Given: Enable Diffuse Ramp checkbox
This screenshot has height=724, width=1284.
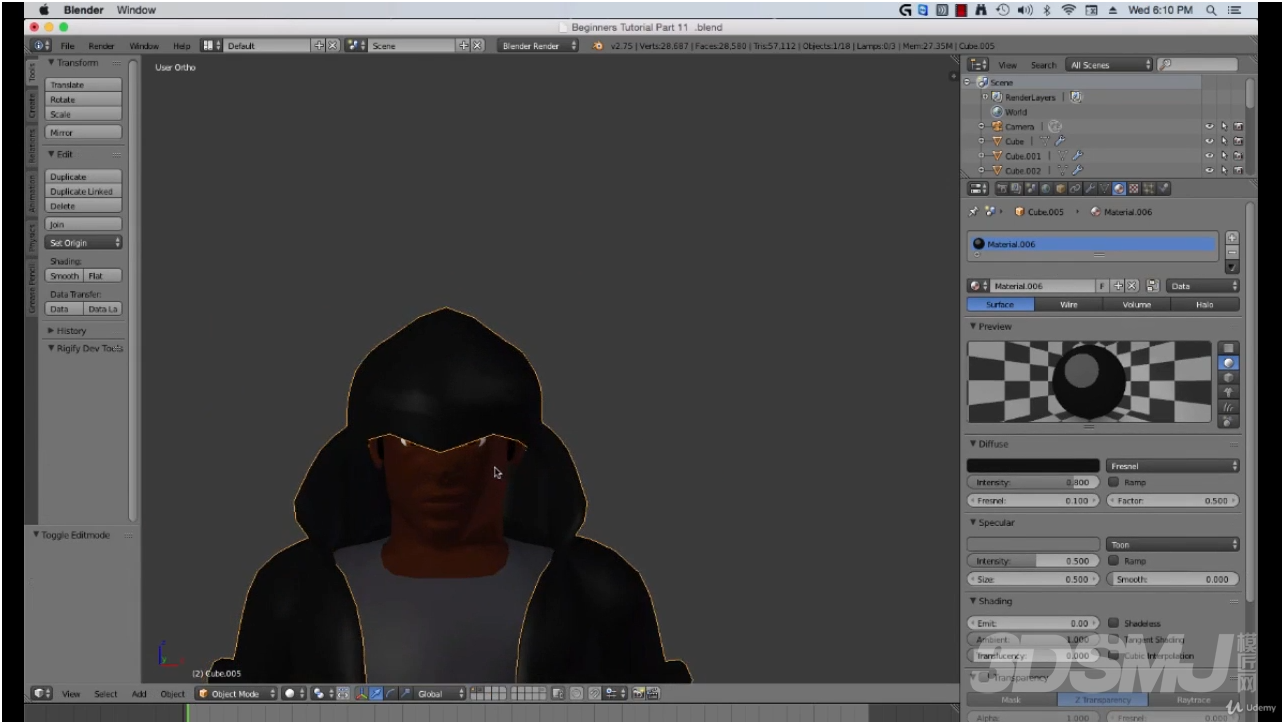Looking at the screenshot, I should [x=1113, y=482].
